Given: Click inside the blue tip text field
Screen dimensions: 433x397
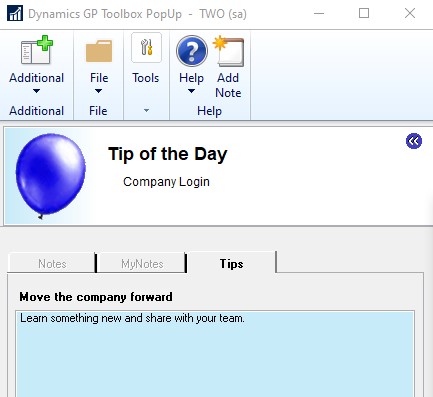Looking at the screenshot, I should (x=215, y=354).
